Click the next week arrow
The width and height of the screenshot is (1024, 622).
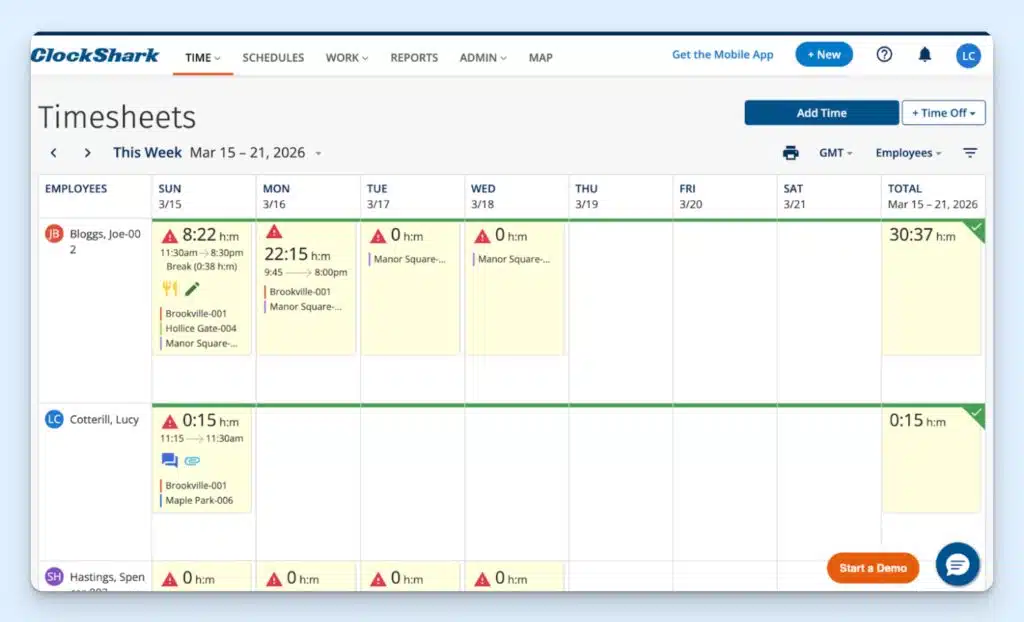tap(87, 153)
